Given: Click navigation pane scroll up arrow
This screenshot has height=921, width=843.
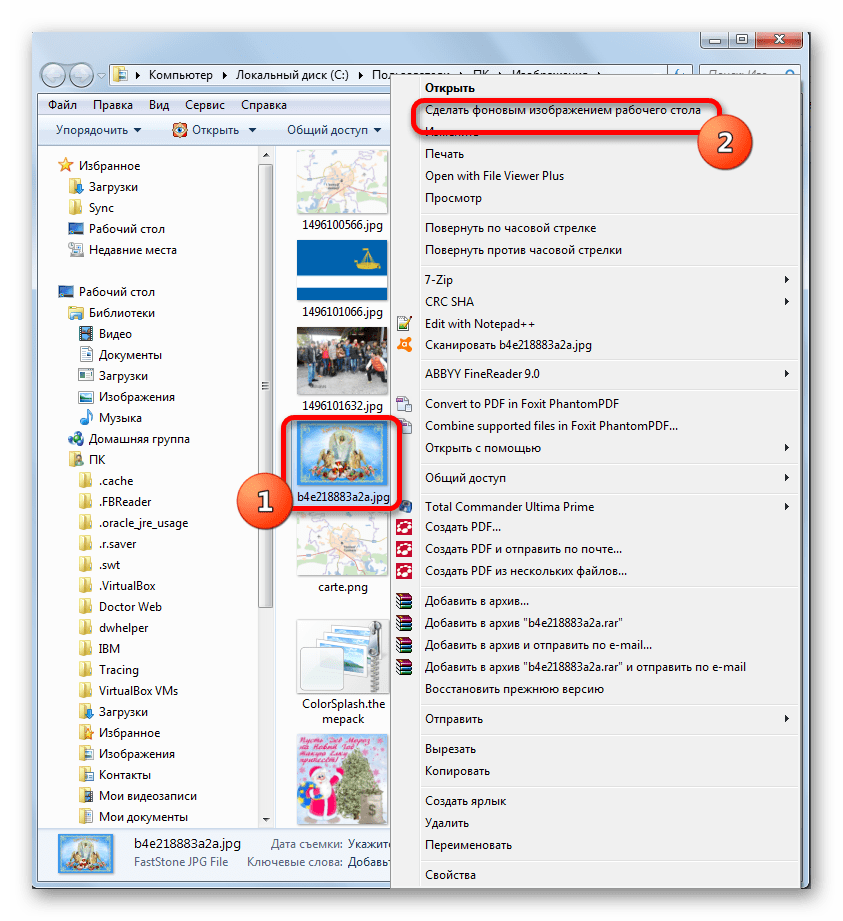Looking at the screenshot, I should (266, 155).
